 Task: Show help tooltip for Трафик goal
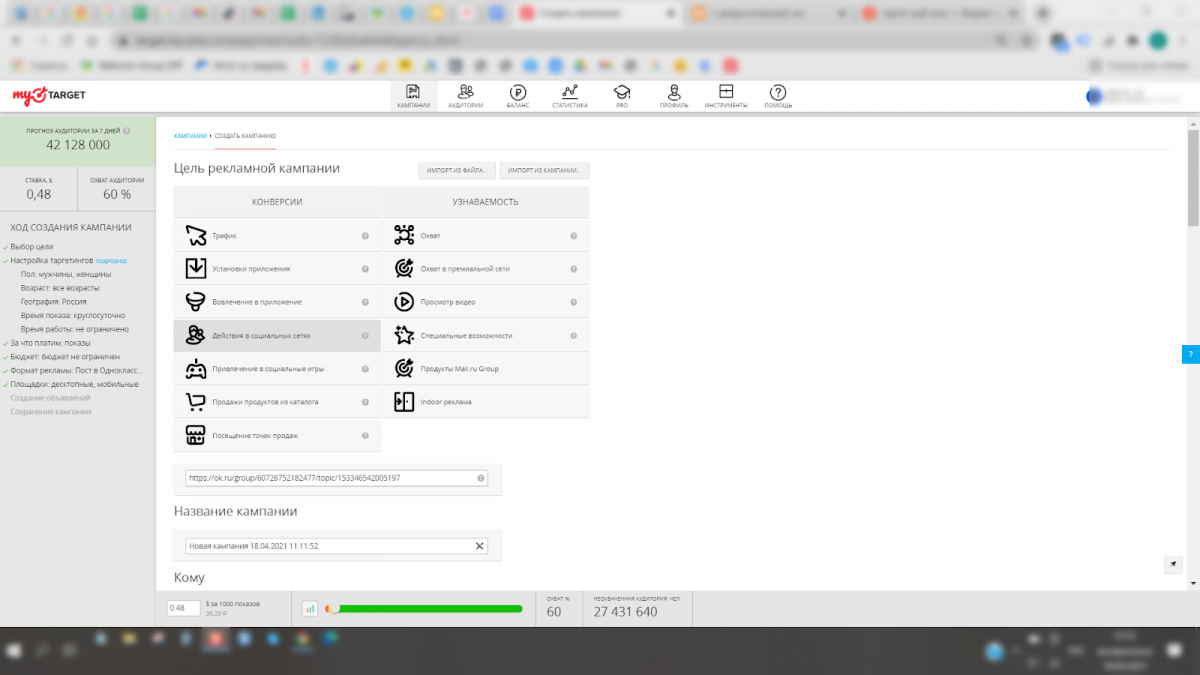[365, 237]
